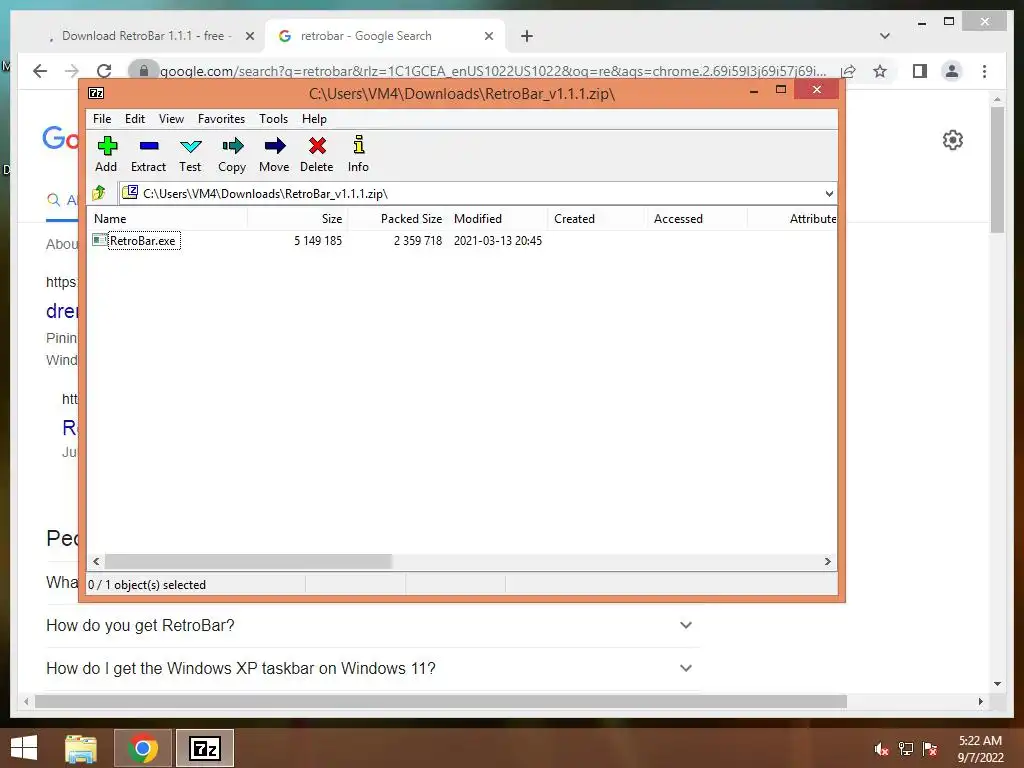Open Chrome's three-dot menu
Screen dimensions: 1024x768
pos(984,71)
